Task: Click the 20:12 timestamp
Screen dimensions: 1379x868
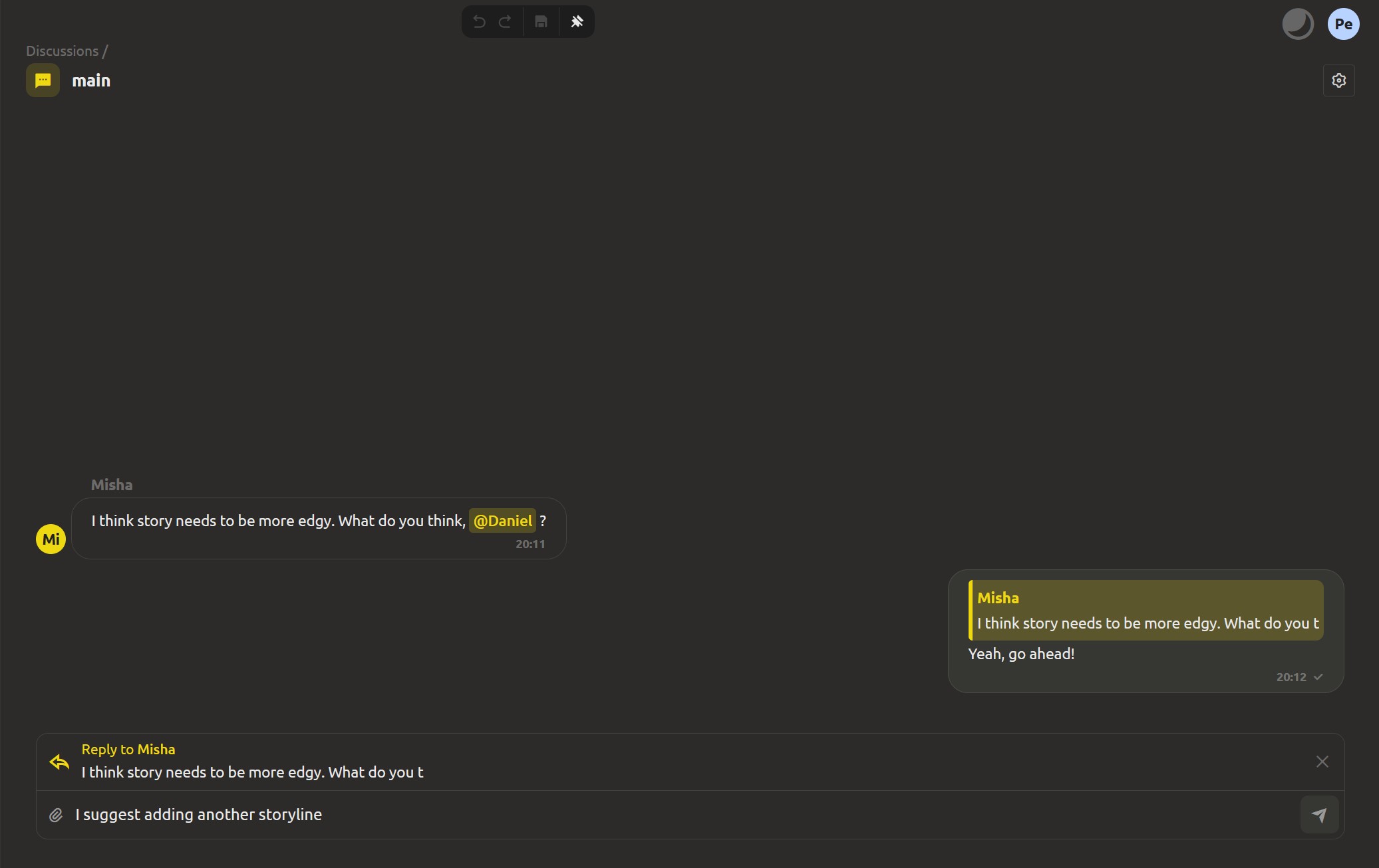Action: point(1291,677)
